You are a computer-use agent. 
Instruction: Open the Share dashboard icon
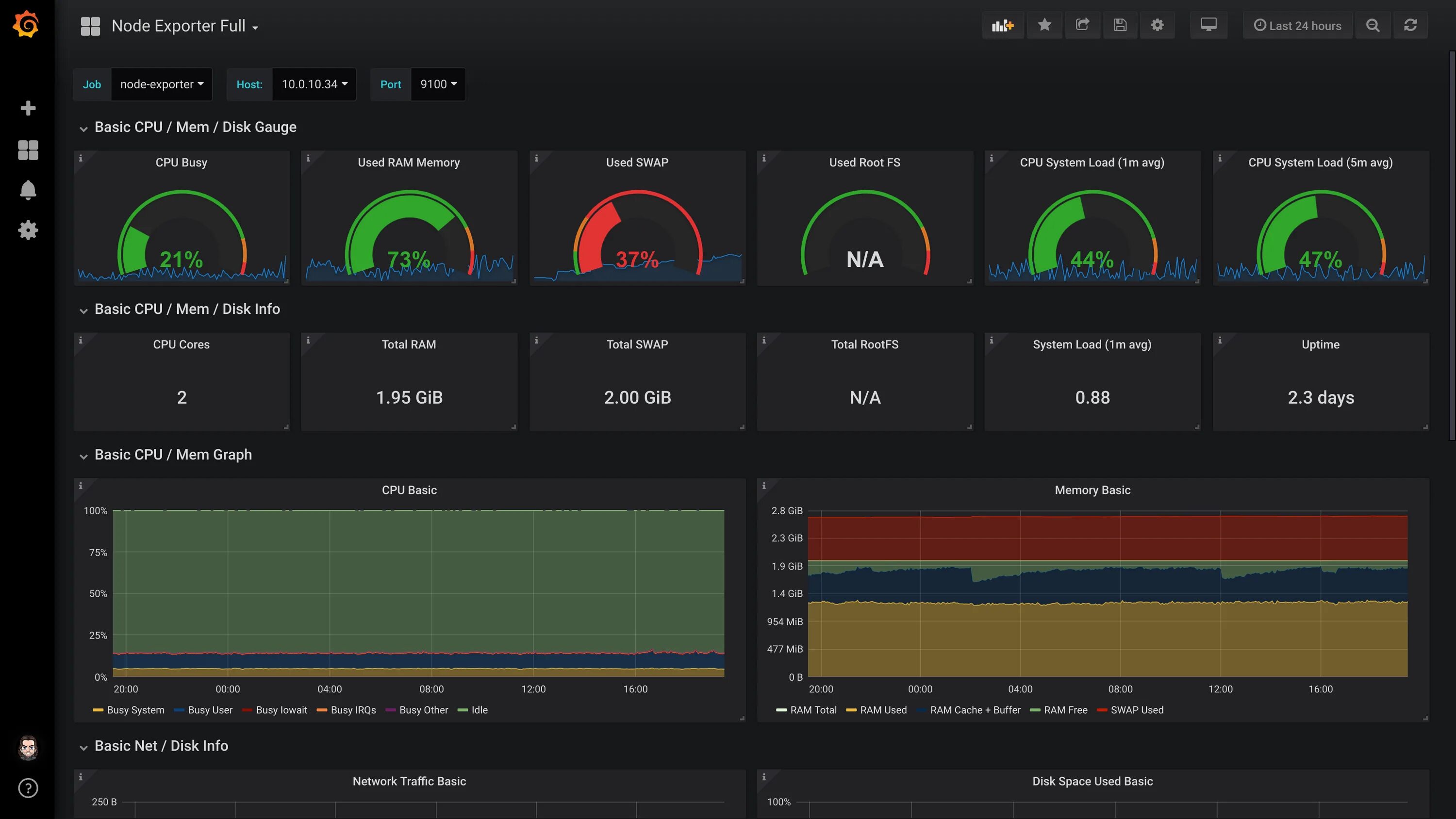(x=1082, y=25)
